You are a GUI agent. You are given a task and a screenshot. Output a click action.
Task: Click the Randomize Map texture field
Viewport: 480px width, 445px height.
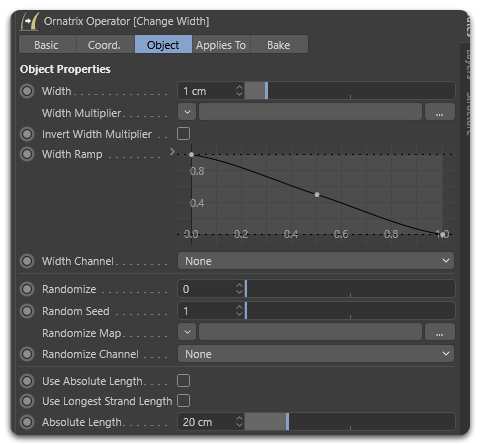[x=310, y=332]
